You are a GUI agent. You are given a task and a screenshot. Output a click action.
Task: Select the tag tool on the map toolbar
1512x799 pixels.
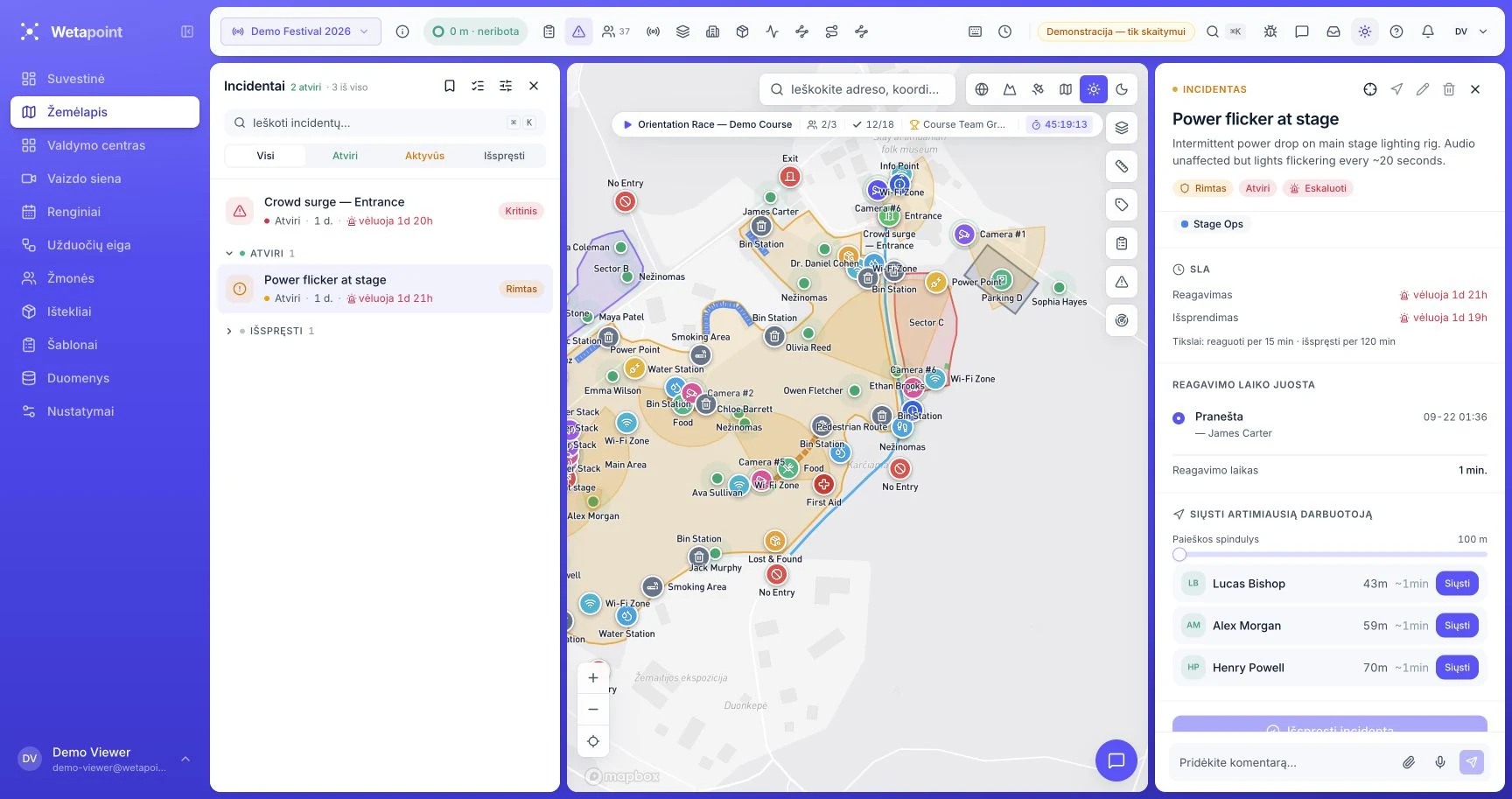1122,205
